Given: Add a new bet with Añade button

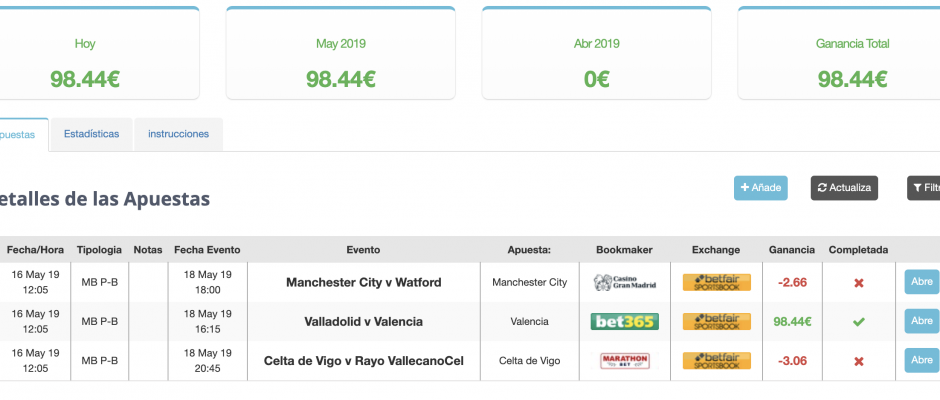Looking at the screenshot, I should tap(761, 188).
